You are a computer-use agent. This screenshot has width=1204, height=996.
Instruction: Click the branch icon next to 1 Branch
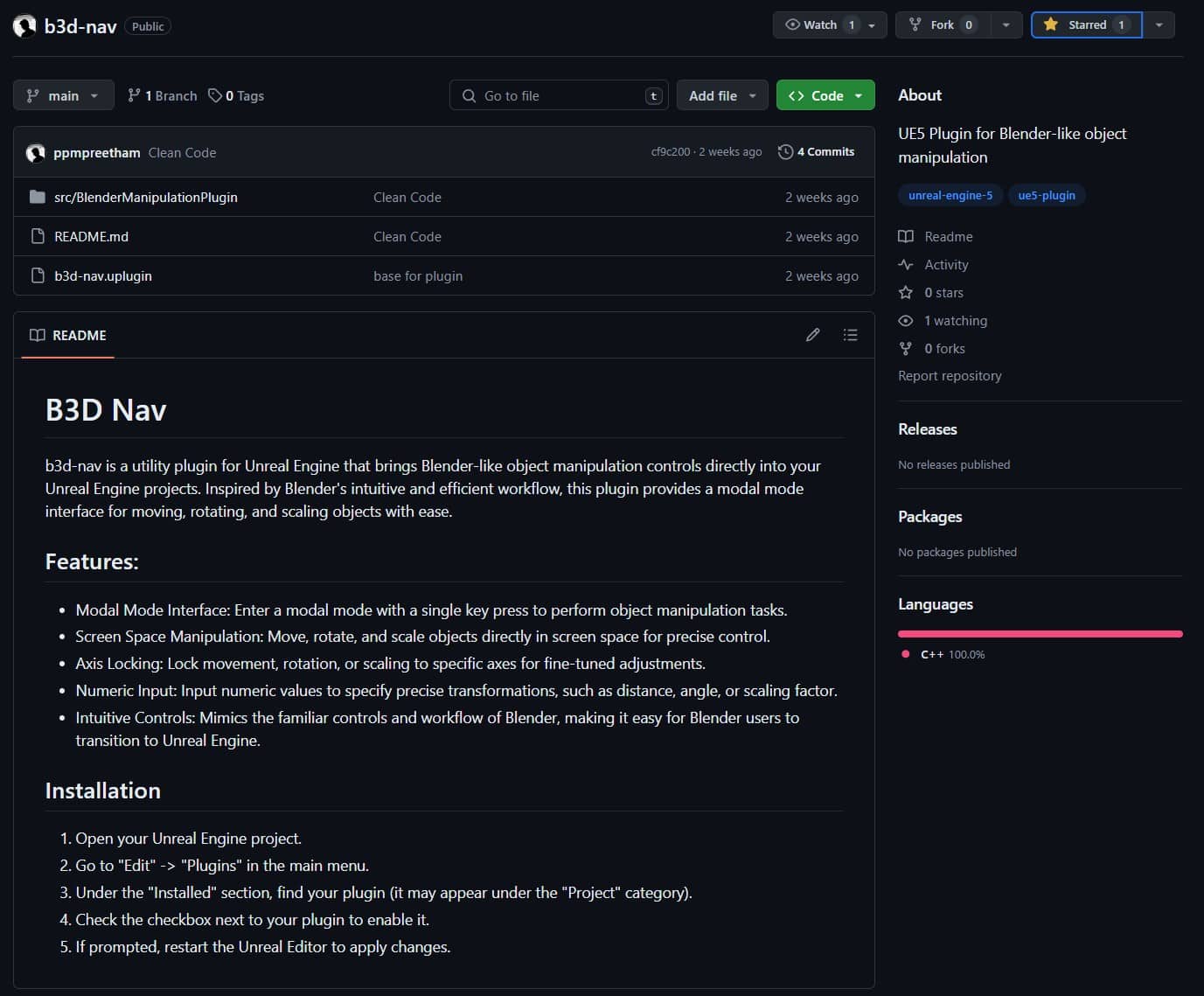[134, 95]
